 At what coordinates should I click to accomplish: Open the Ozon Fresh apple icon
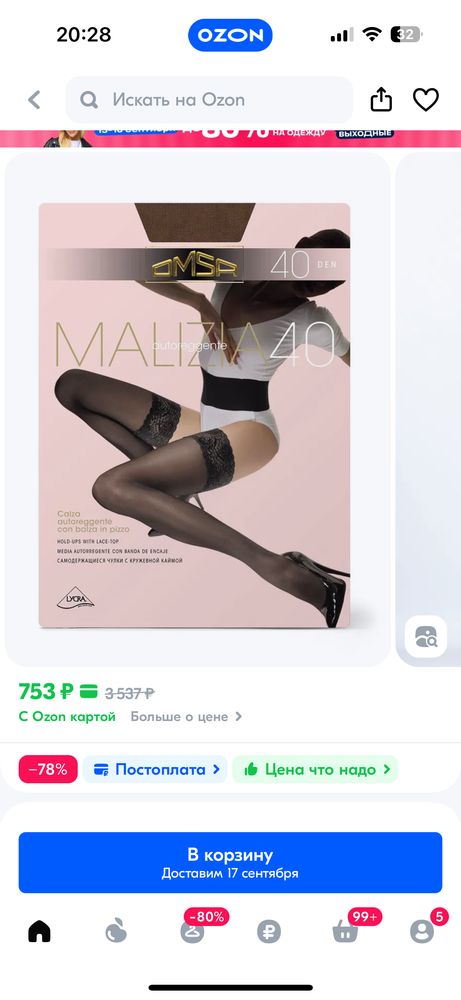coord(116,932)
